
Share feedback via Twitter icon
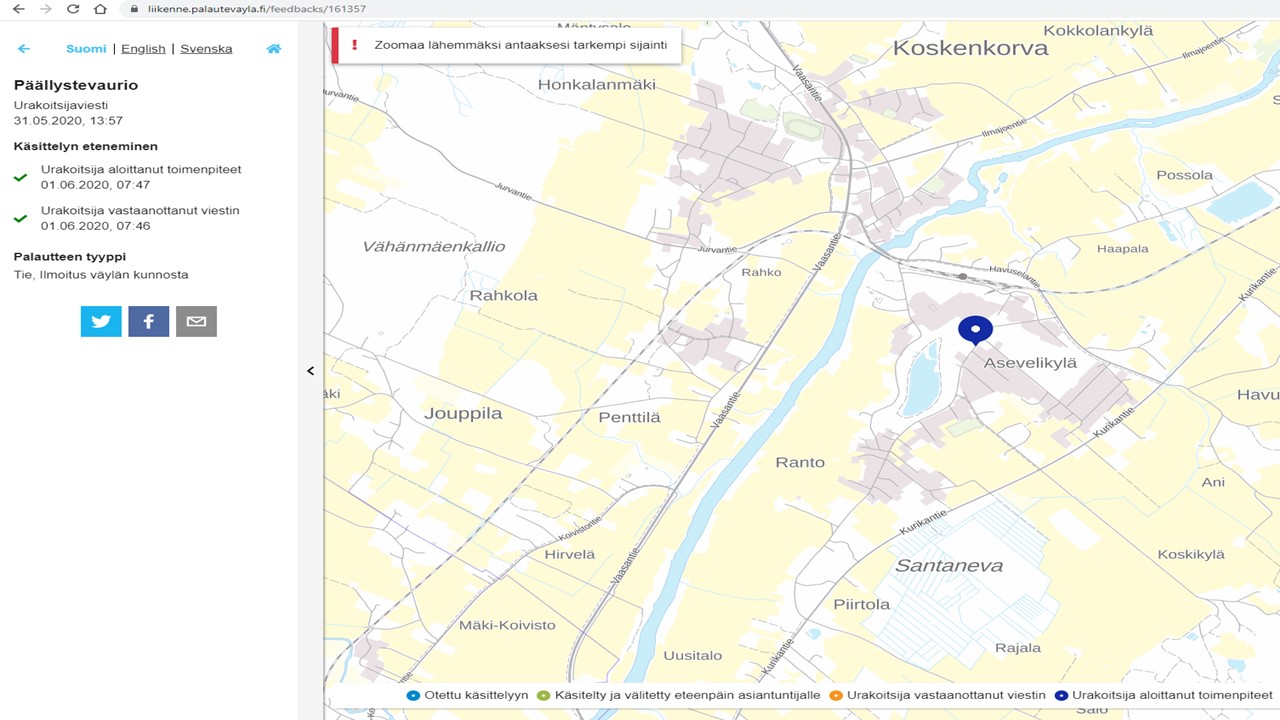101,321
